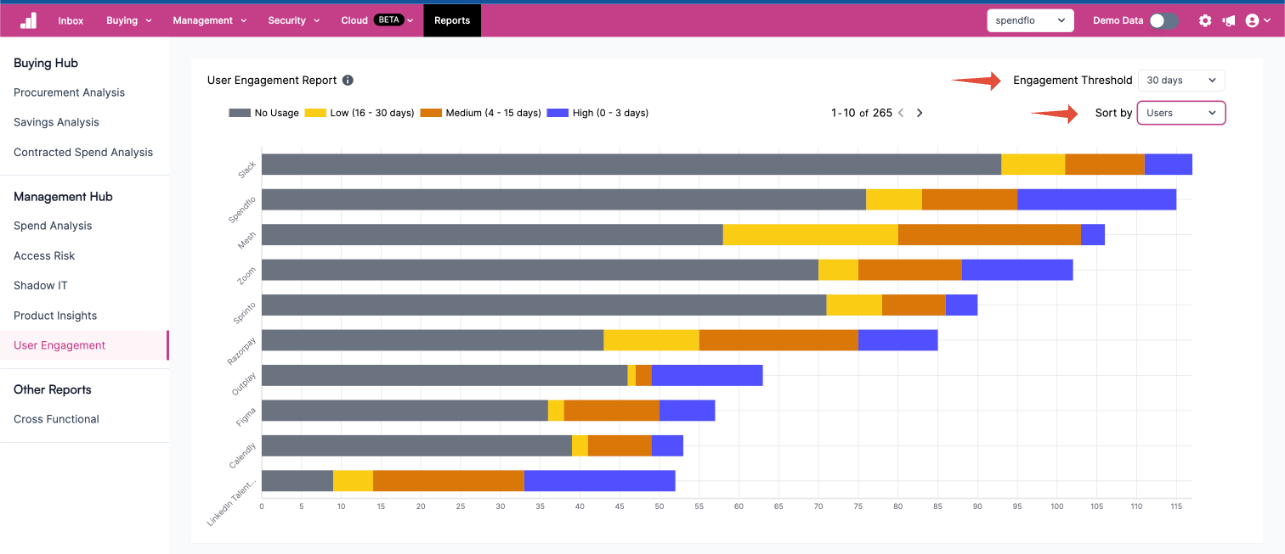
Task: Click the Buying Hub section heading
Action: [x=46, y=63]
